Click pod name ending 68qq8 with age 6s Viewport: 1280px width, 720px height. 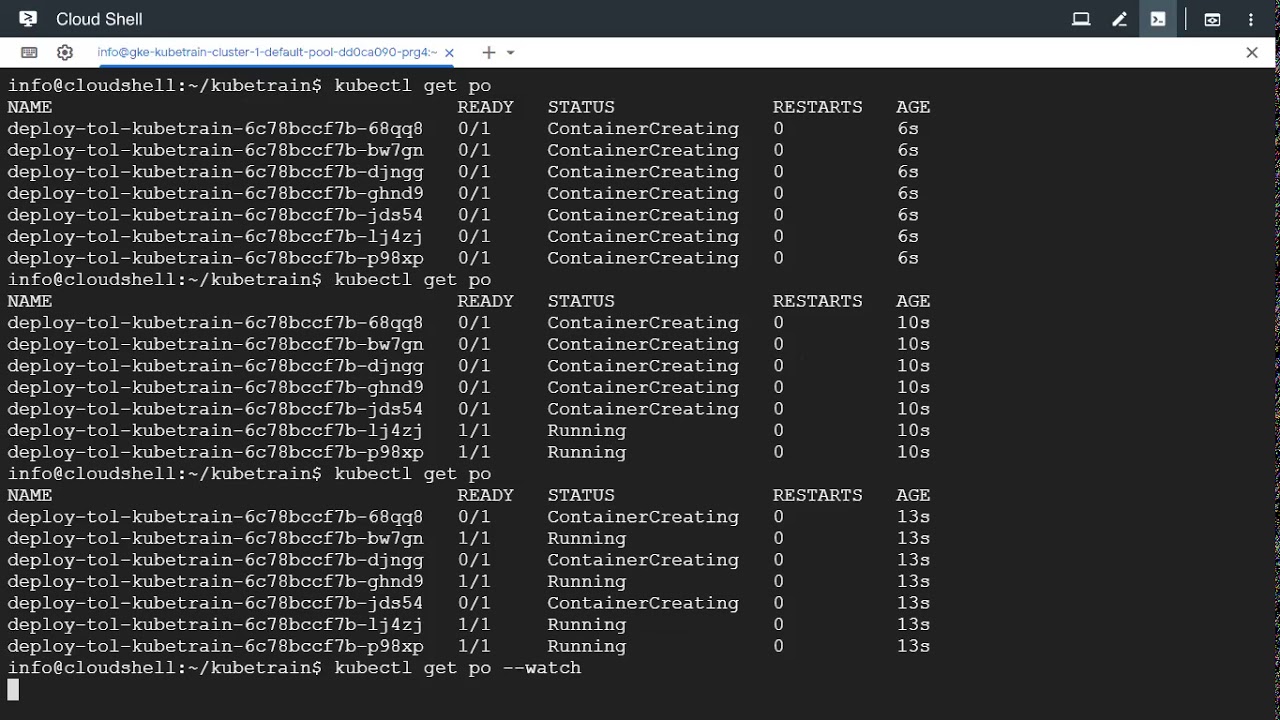click(215, 128)
